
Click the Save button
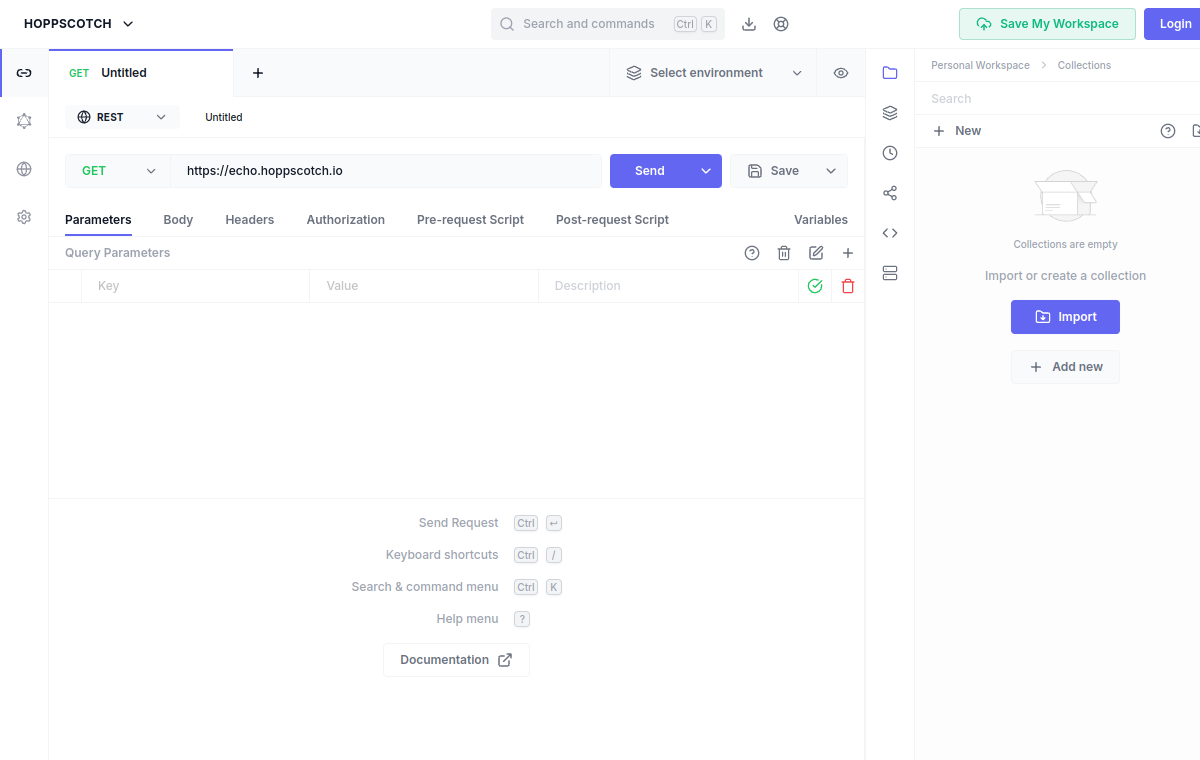point(773,171)
